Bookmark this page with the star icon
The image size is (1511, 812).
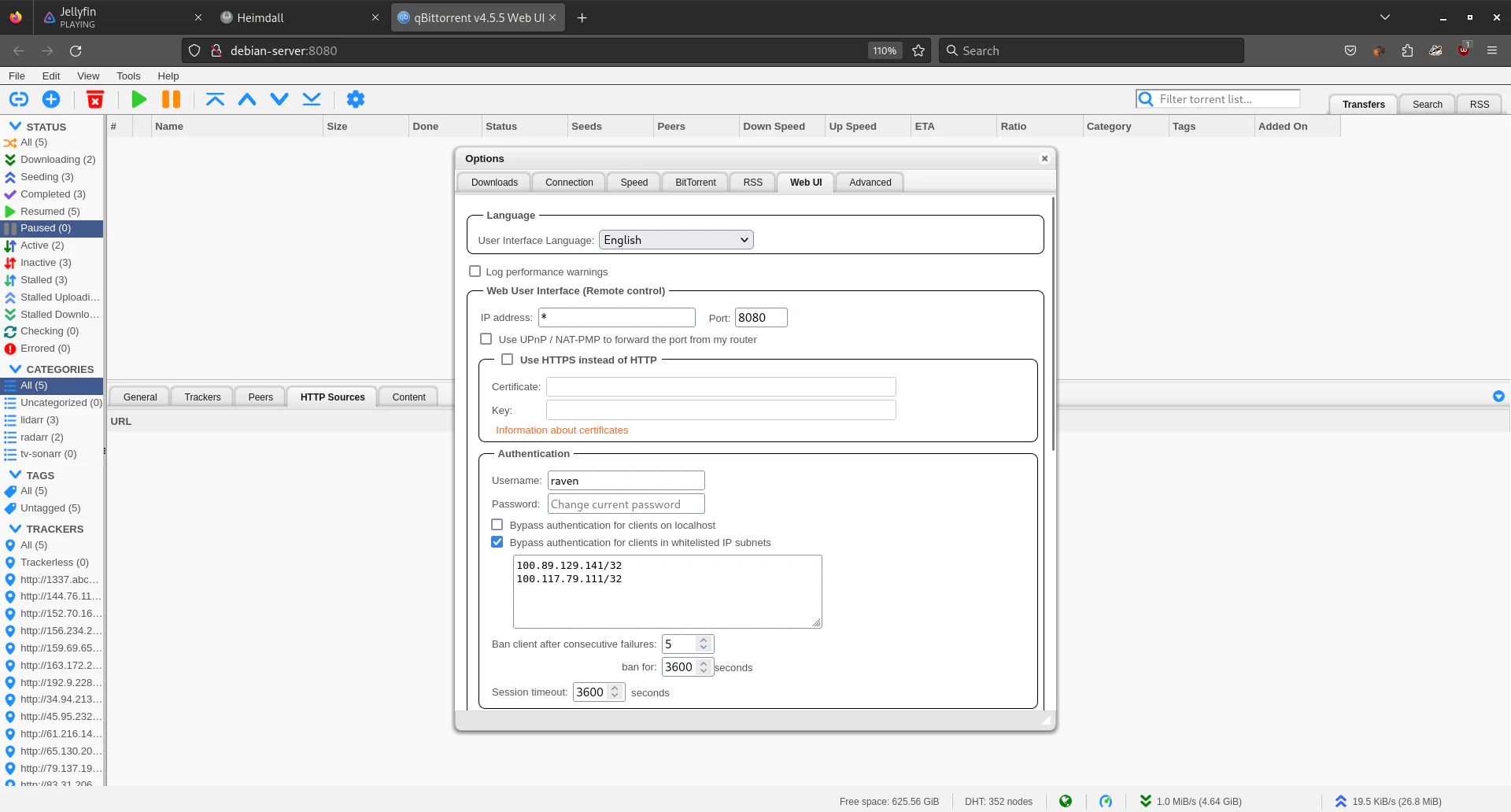918,50
